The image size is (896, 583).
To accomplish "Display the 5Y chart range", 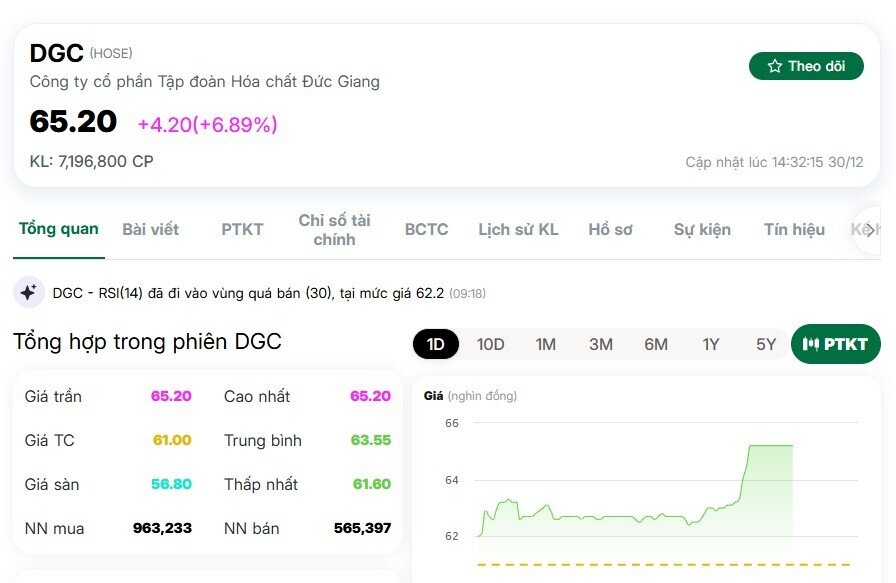I will [766, 345].
